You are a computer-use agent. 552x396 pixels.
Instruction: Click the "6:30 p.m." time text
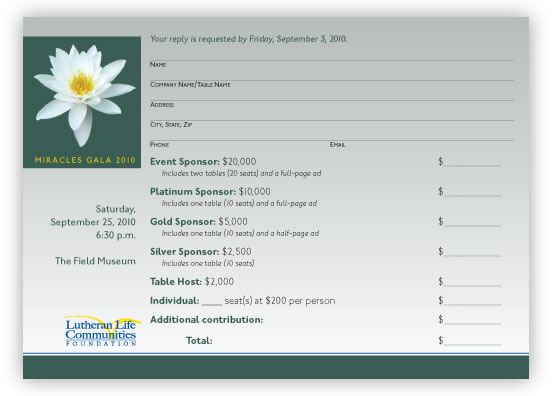[x=116, y=235]
